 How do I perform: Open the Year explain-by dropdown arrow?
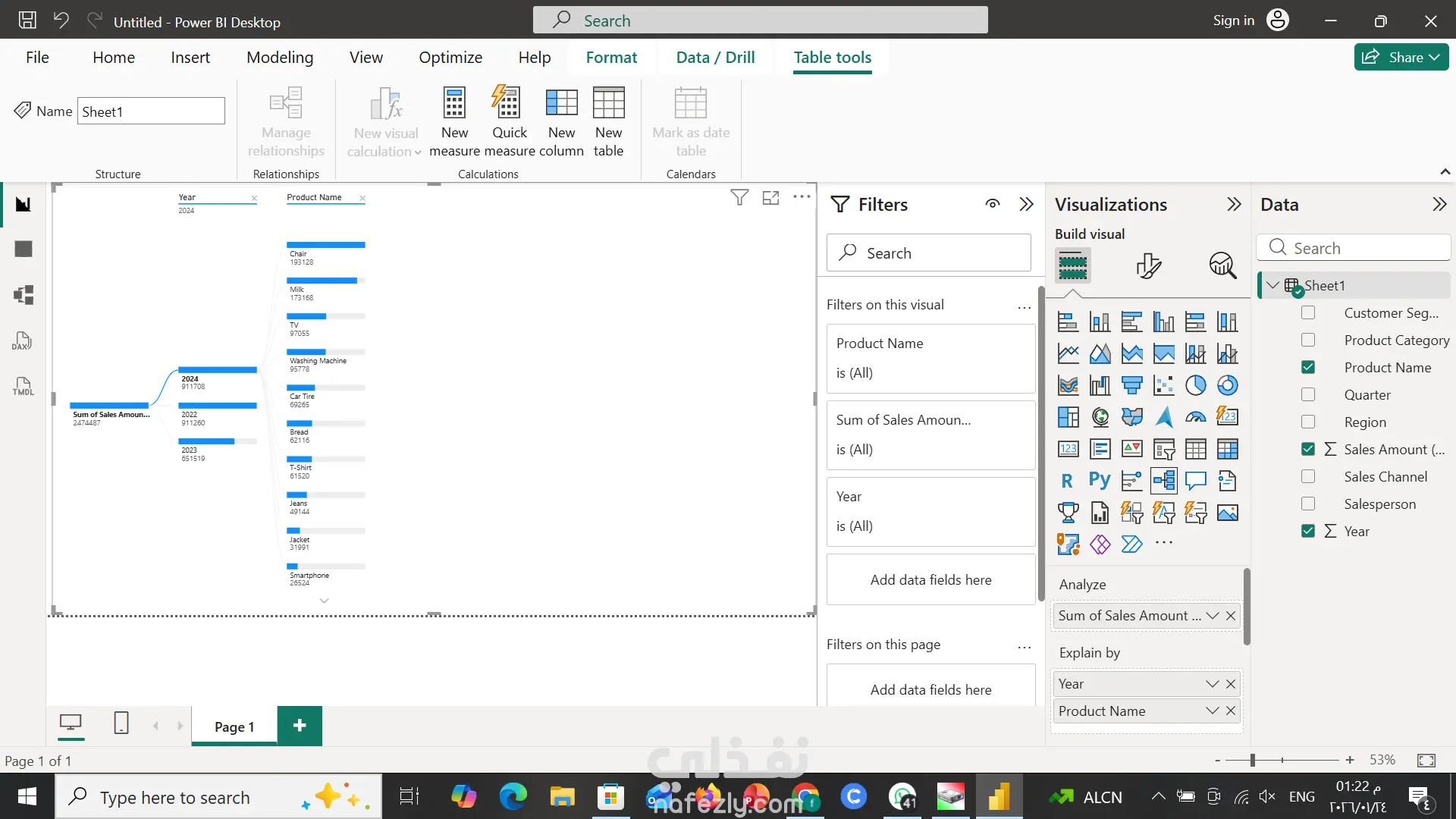pos(1212,683)
